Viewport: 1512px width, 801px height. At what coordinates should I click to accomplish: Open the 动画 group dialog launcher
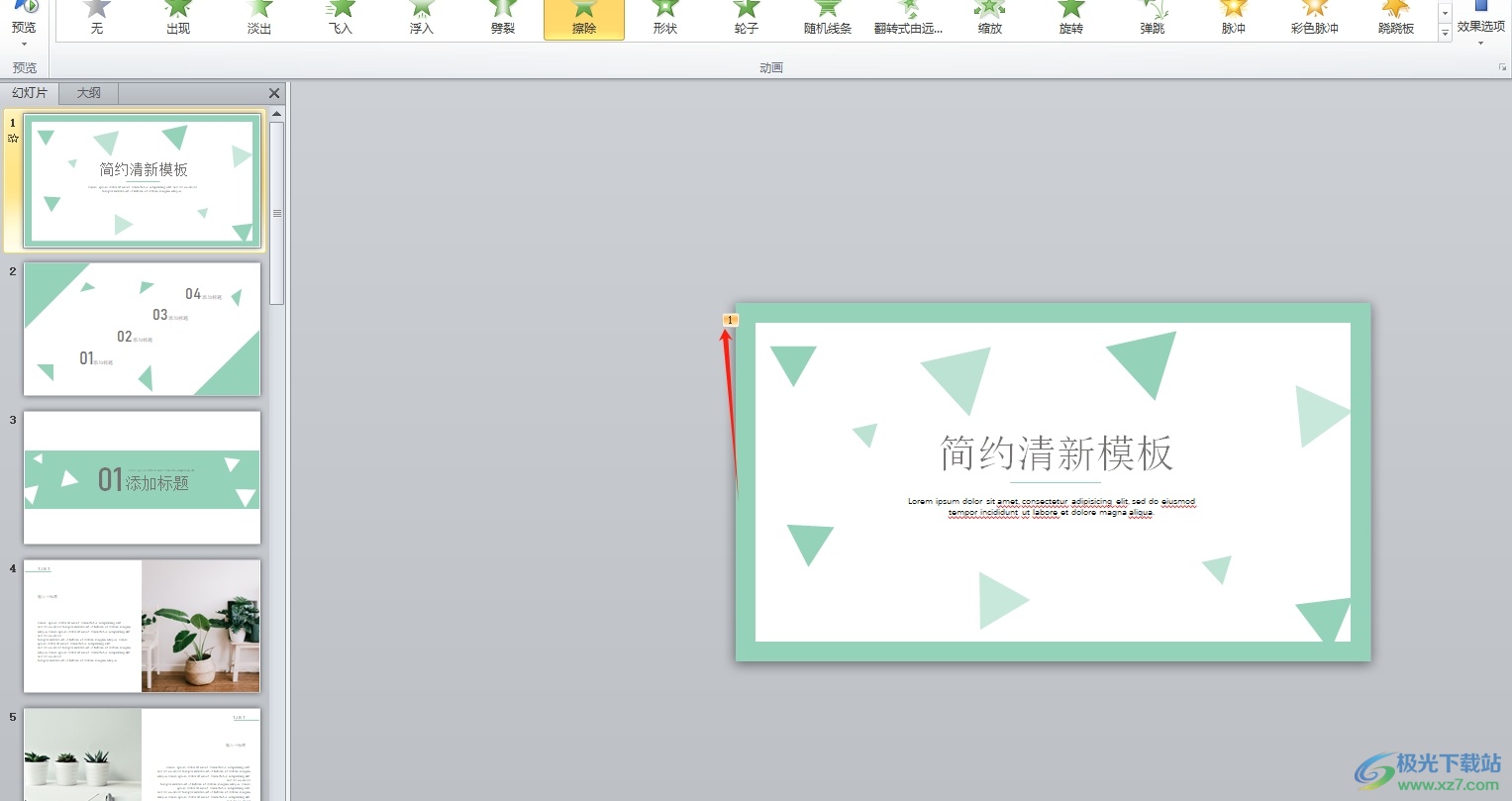point(1502,67)
